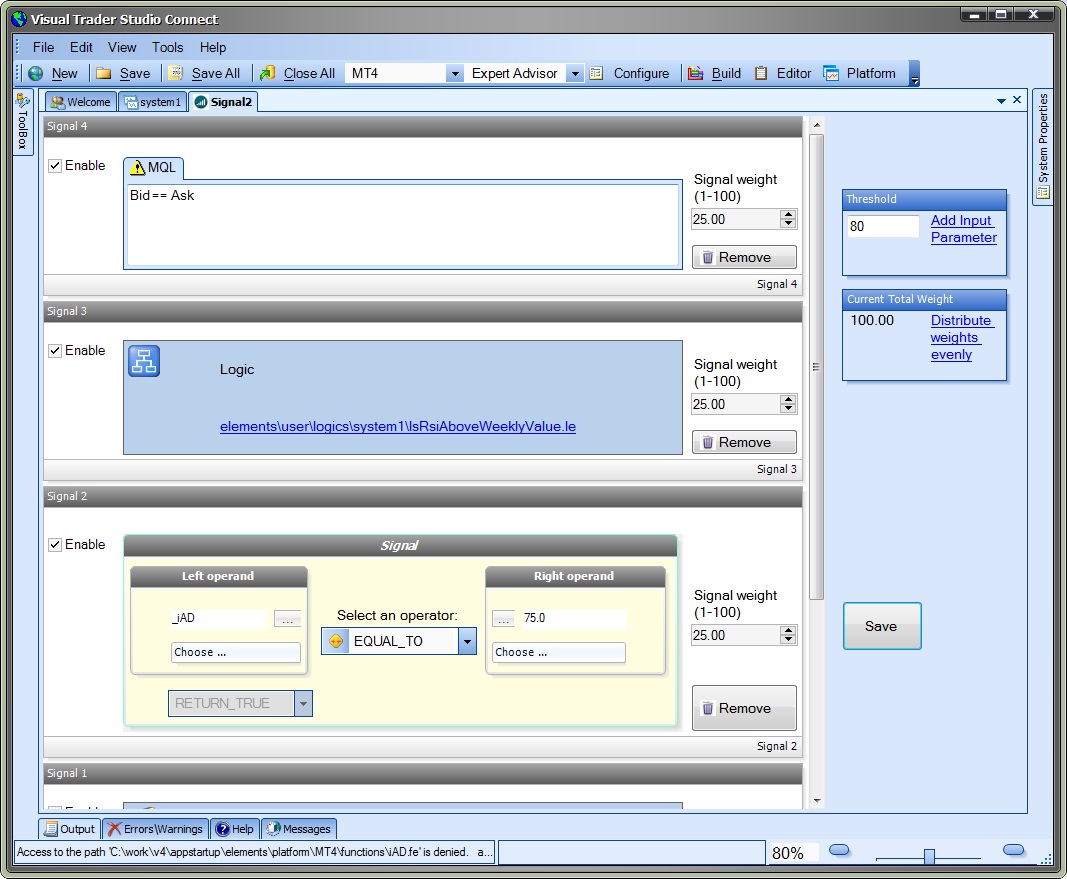Open the Edit menu
Viewport: 1067px width, 879px height.
(81, 48)
